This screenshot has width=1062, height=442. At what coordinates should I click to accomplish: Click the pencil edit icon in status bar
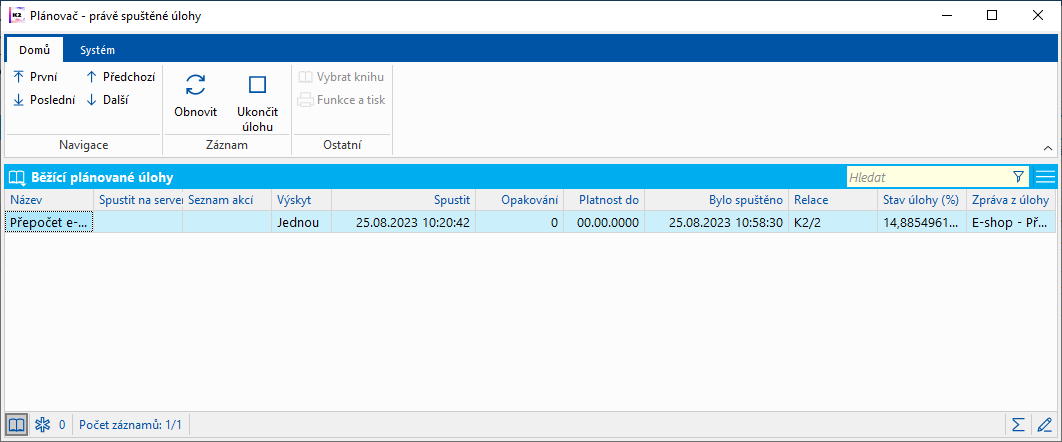coord(1044,425)
